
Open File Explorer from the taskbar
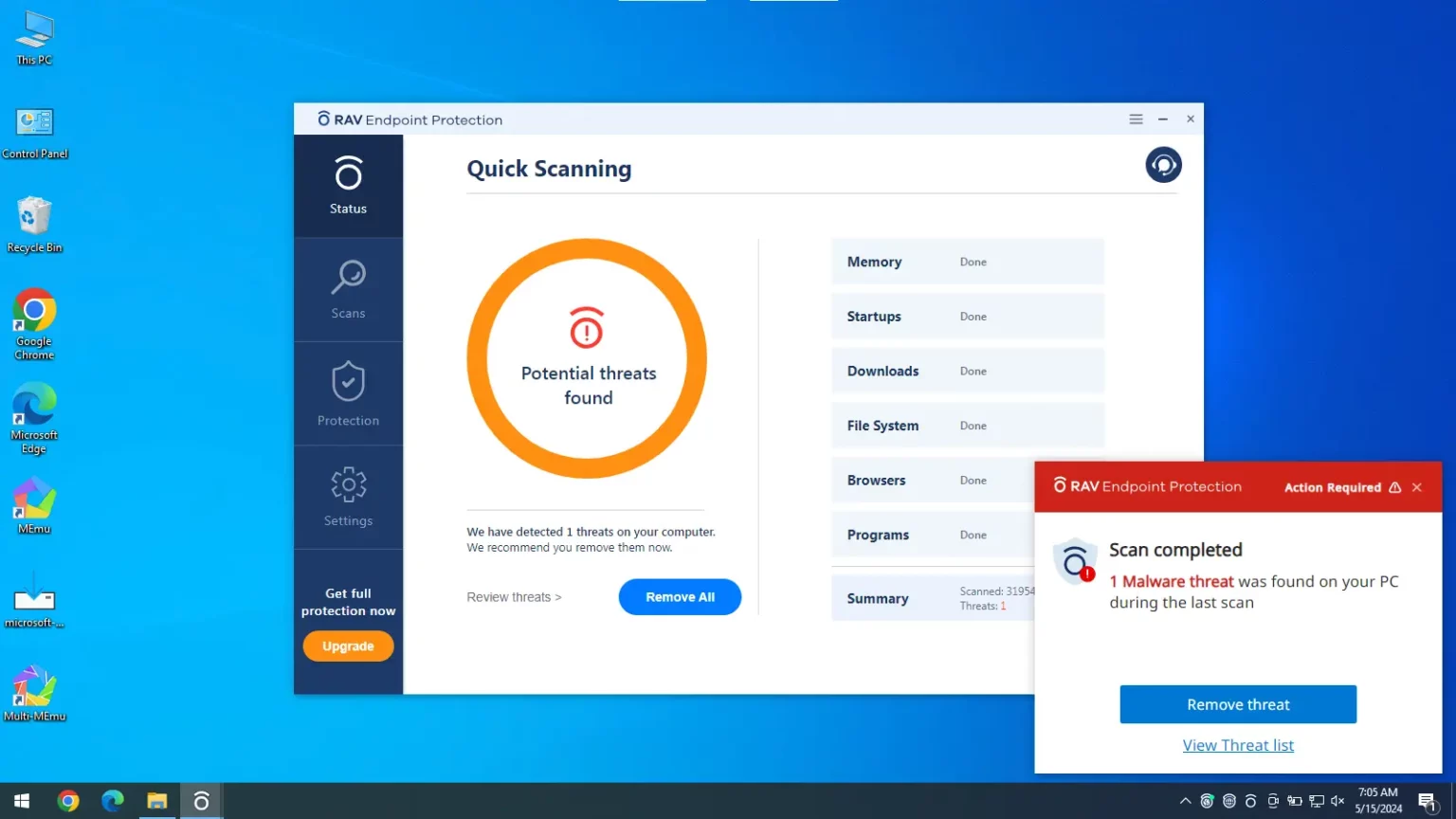156,801
